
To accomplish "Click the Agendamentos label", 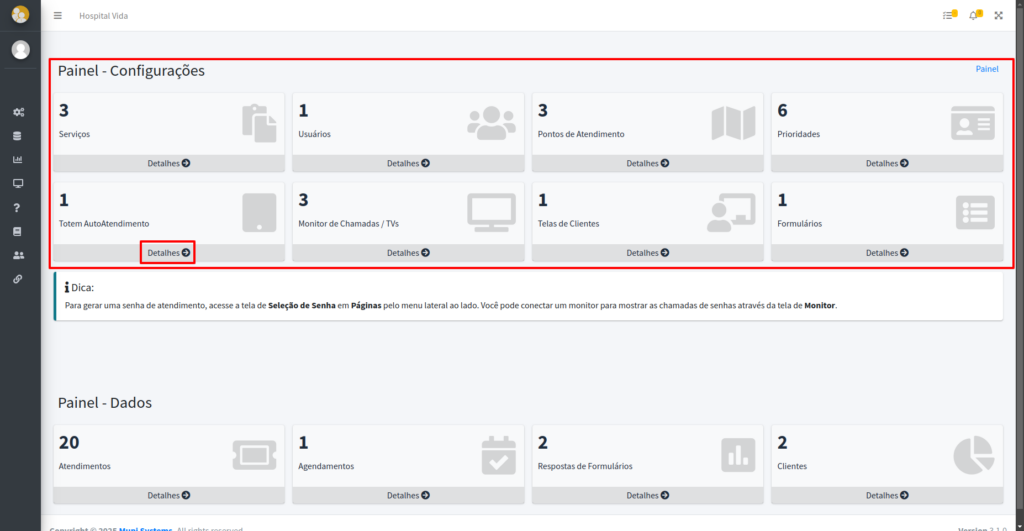I will 326,466.
